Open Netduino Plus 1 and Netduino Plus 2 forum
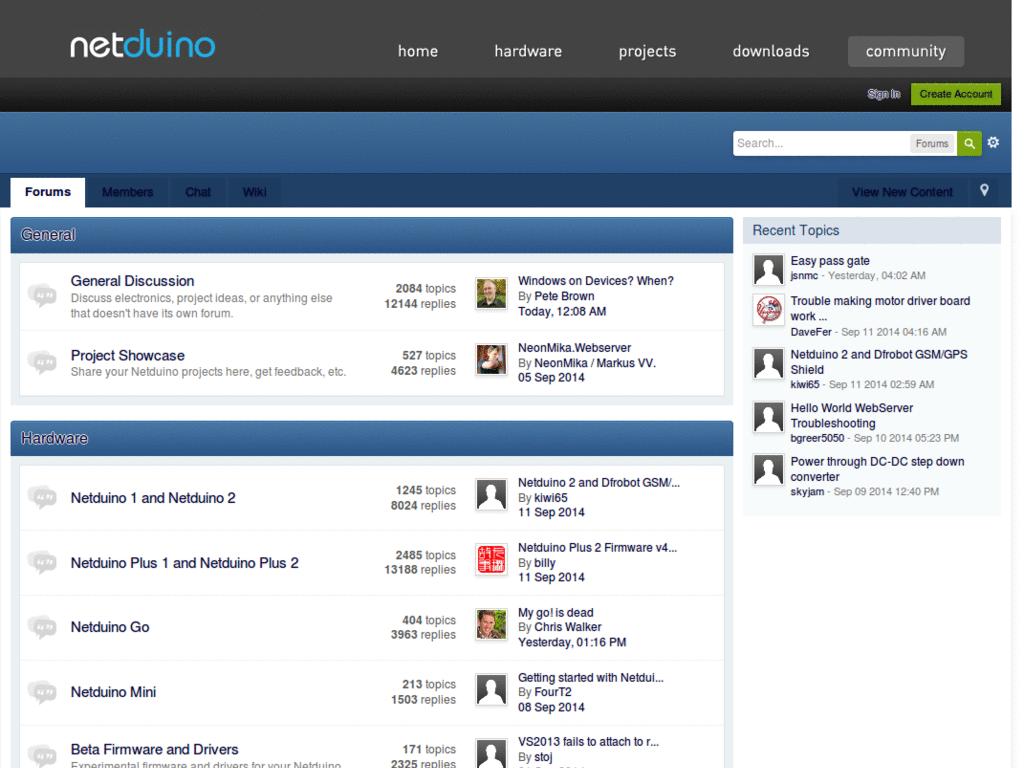Image resolution: width=1024 pixels, height=768 pixels. [184, 563]
